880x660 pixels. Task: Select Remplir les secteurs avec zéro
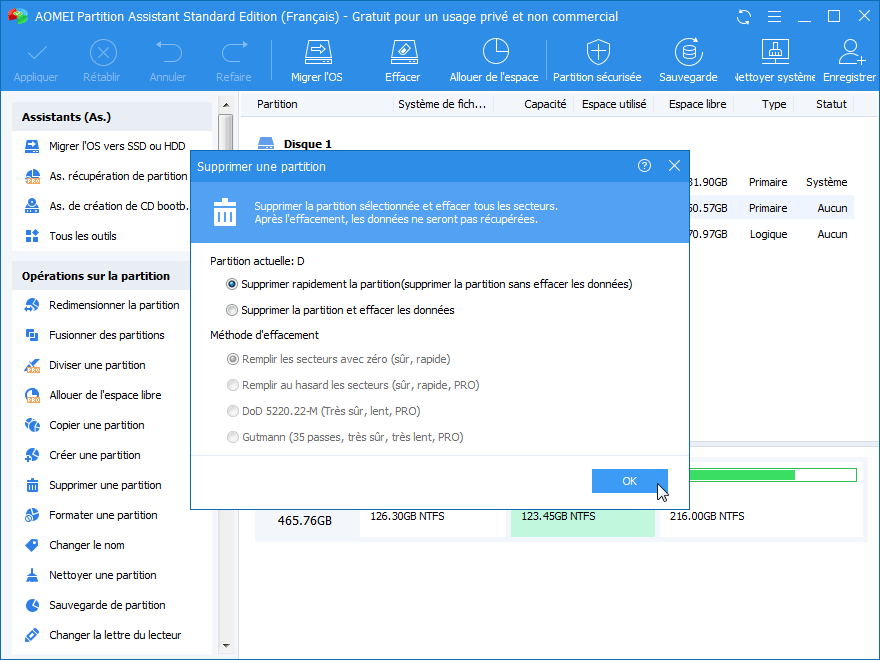338,359
